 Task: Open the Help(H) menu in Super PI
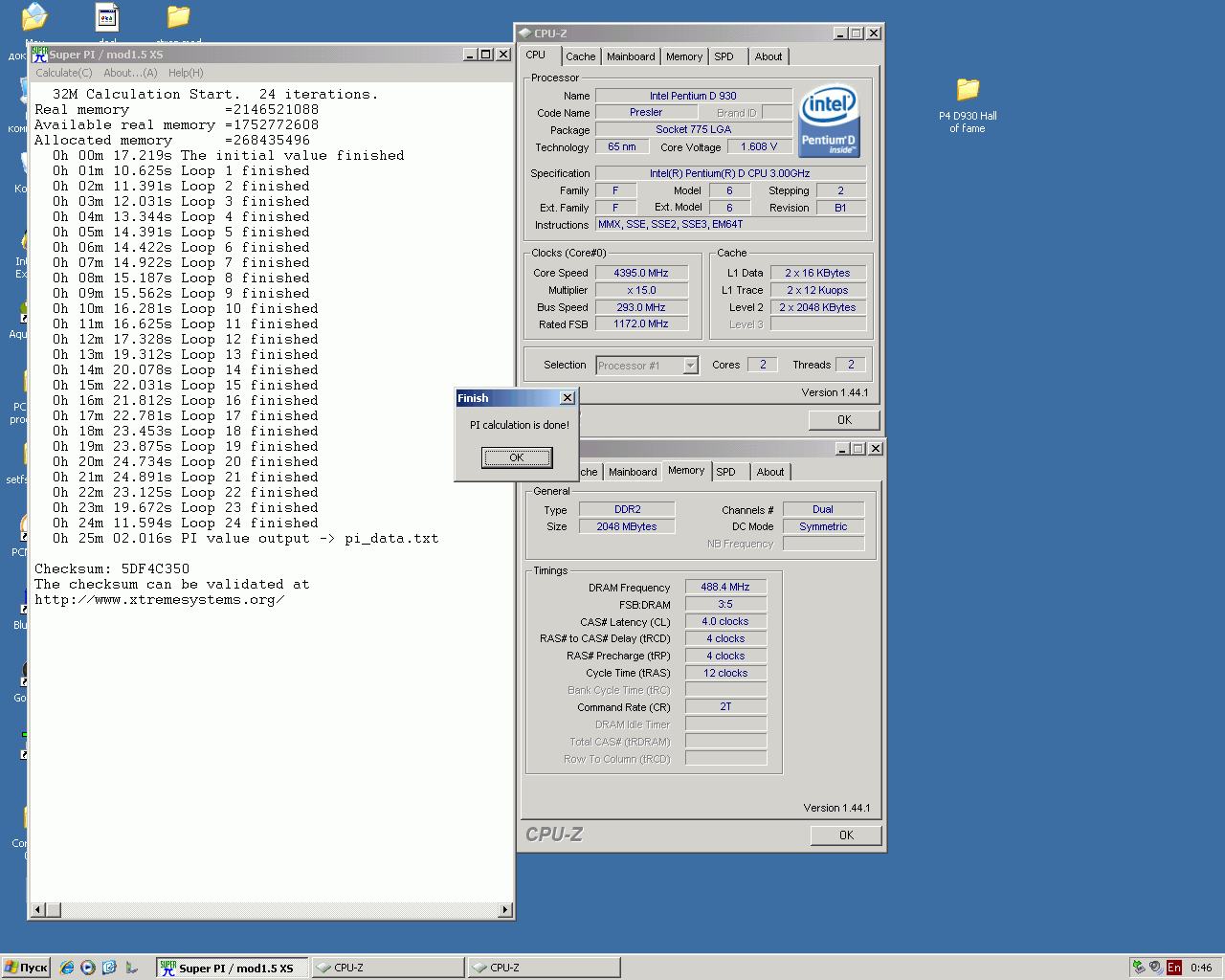point(186,73)
